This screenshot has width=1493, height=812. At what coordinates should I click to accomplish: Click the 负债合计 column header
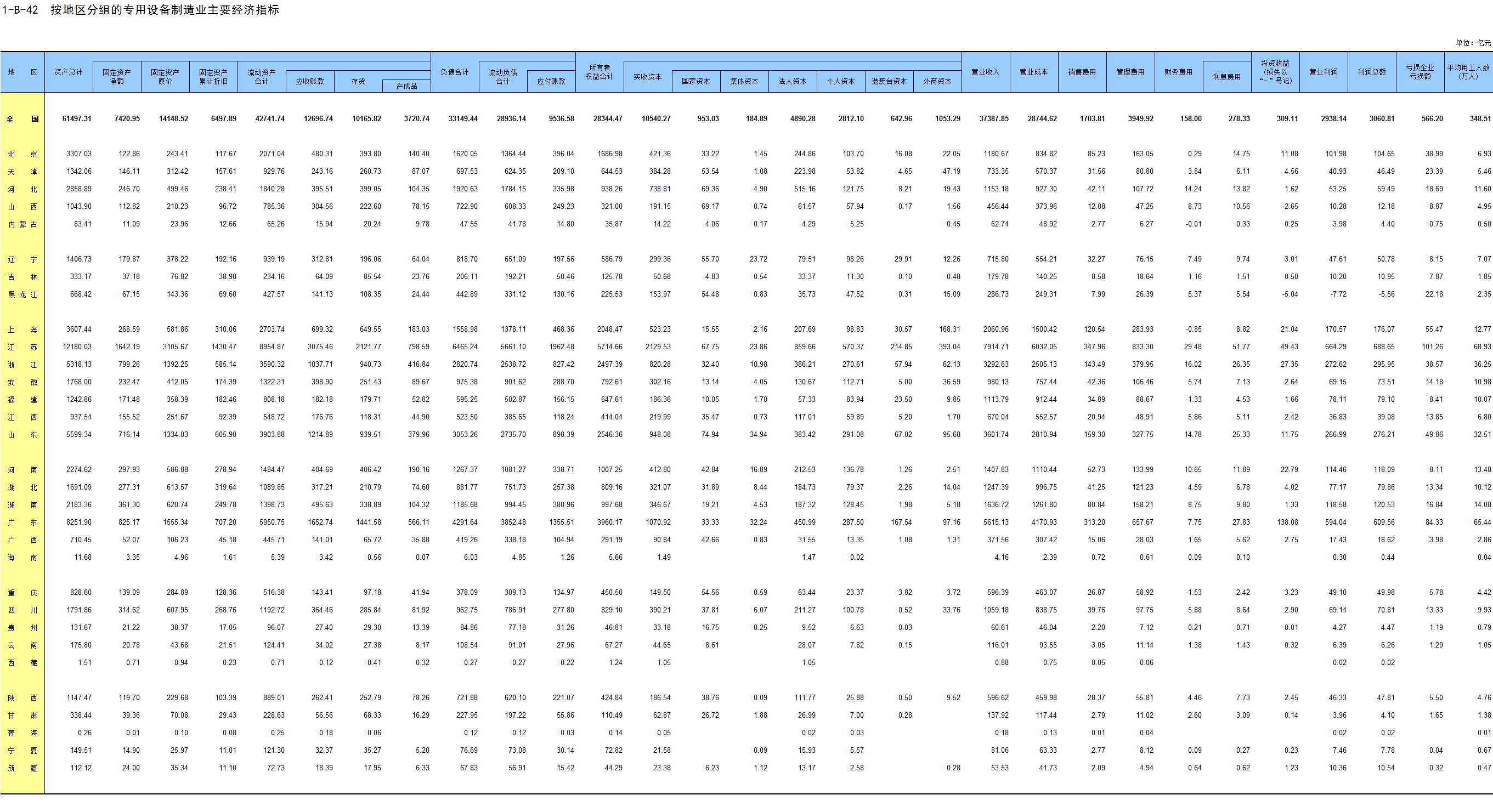tap(454, 72)
